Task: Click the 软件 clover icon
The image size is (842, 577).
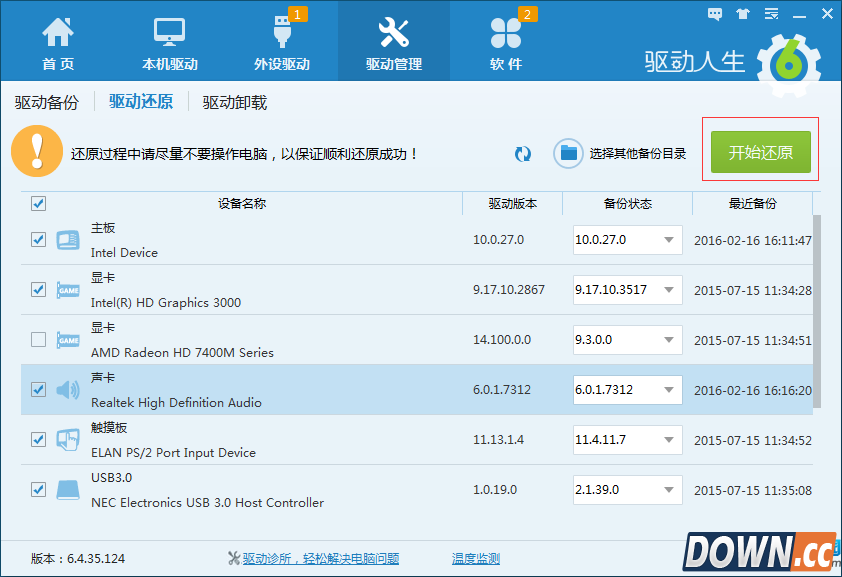Action: (x=506, y=34)
